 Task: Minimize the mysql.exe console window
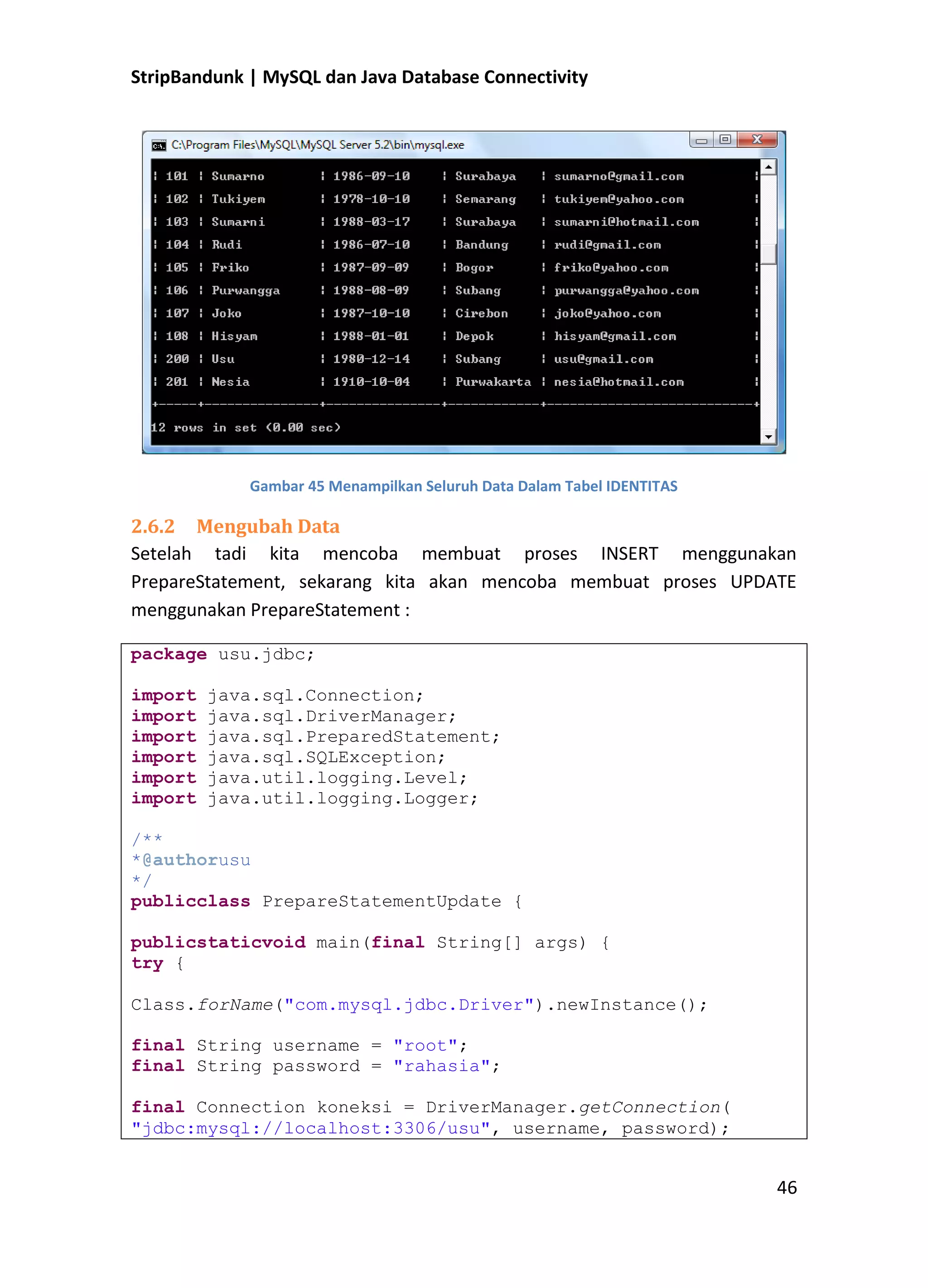pos(702,140)
